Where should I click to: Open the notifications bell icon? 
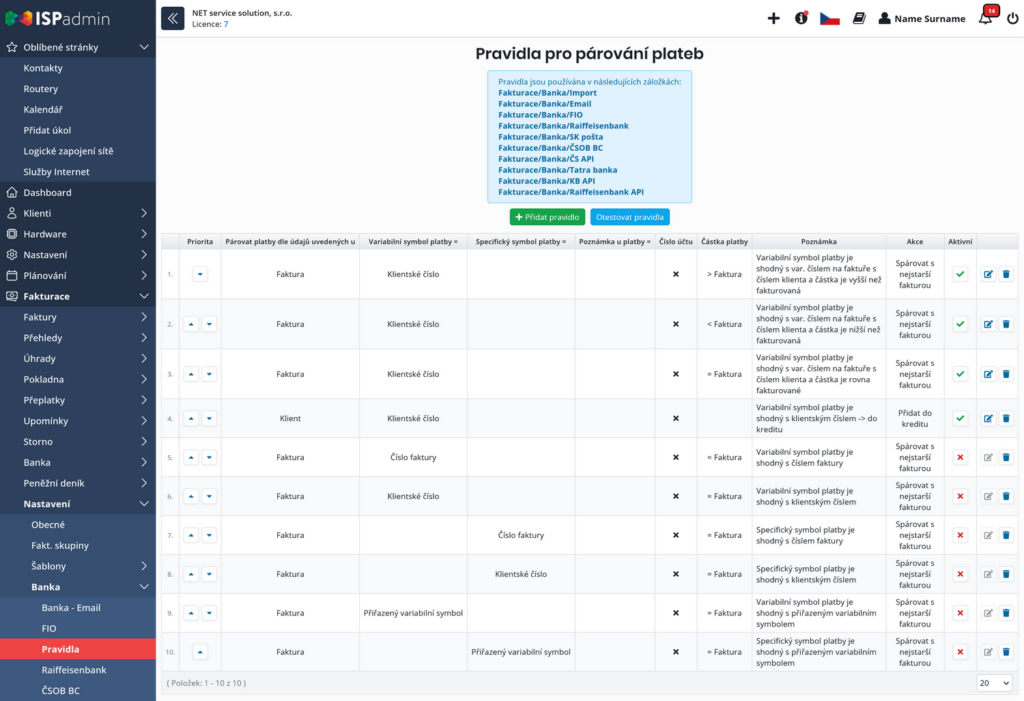[986, 17]
